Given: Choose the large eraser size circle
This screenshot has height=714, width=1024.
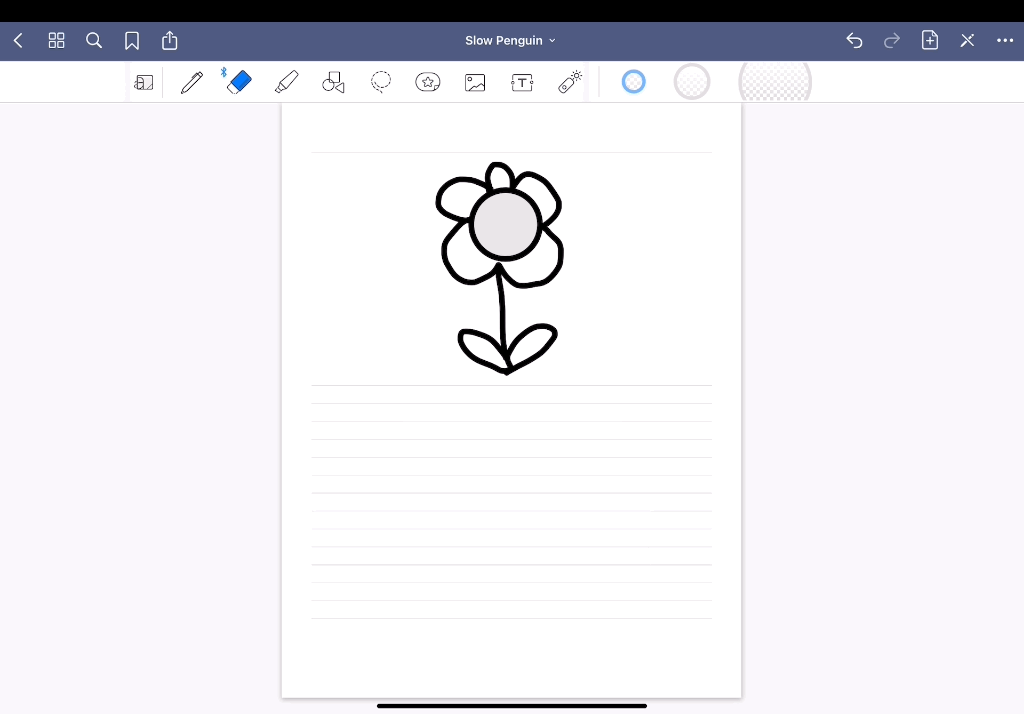Looking at the screenshot, I should point(775,83).
